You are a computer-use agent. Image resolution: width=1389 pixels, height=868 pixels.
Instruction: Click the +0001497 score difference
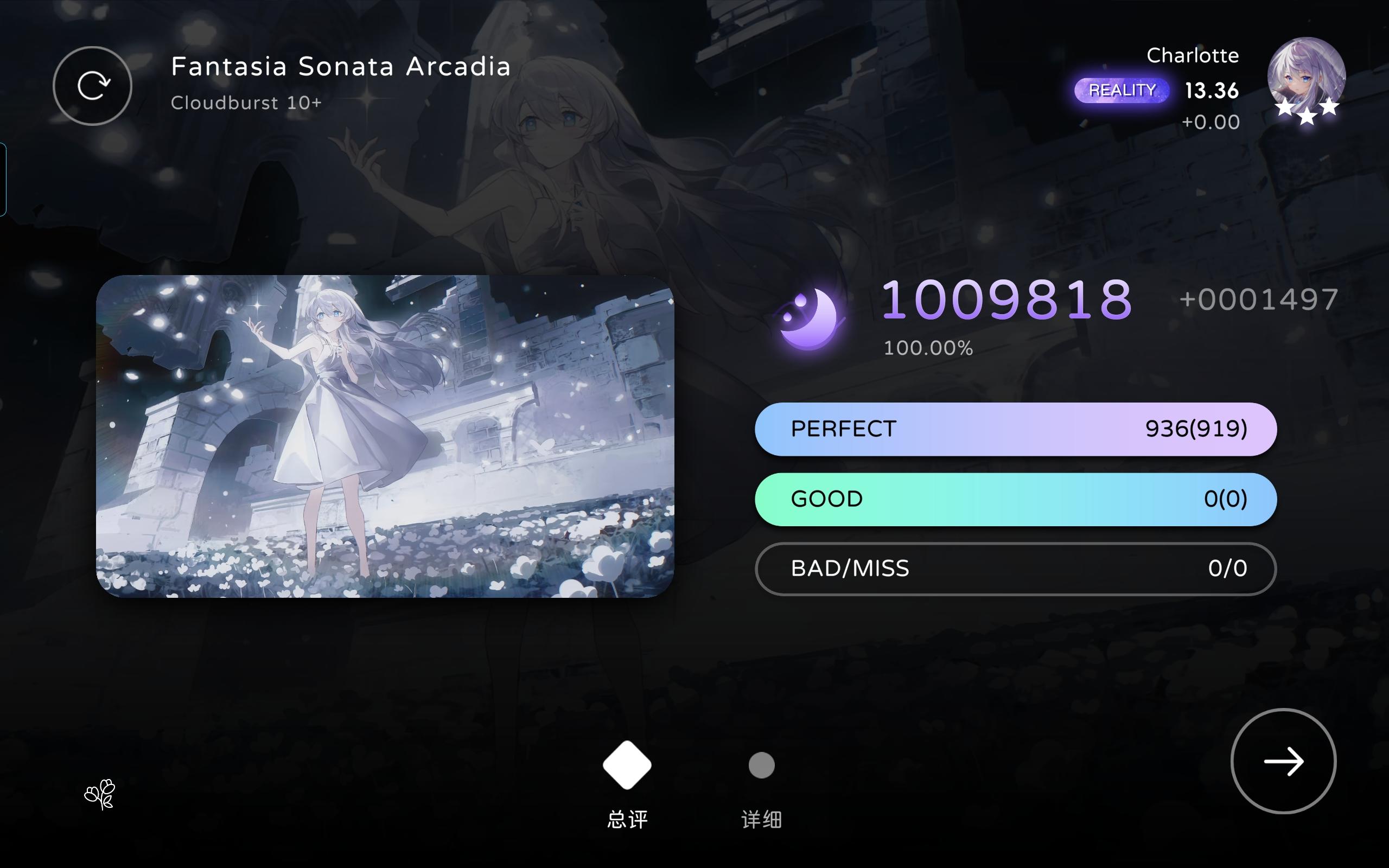pyautogui.click(x=1259, y=299)
